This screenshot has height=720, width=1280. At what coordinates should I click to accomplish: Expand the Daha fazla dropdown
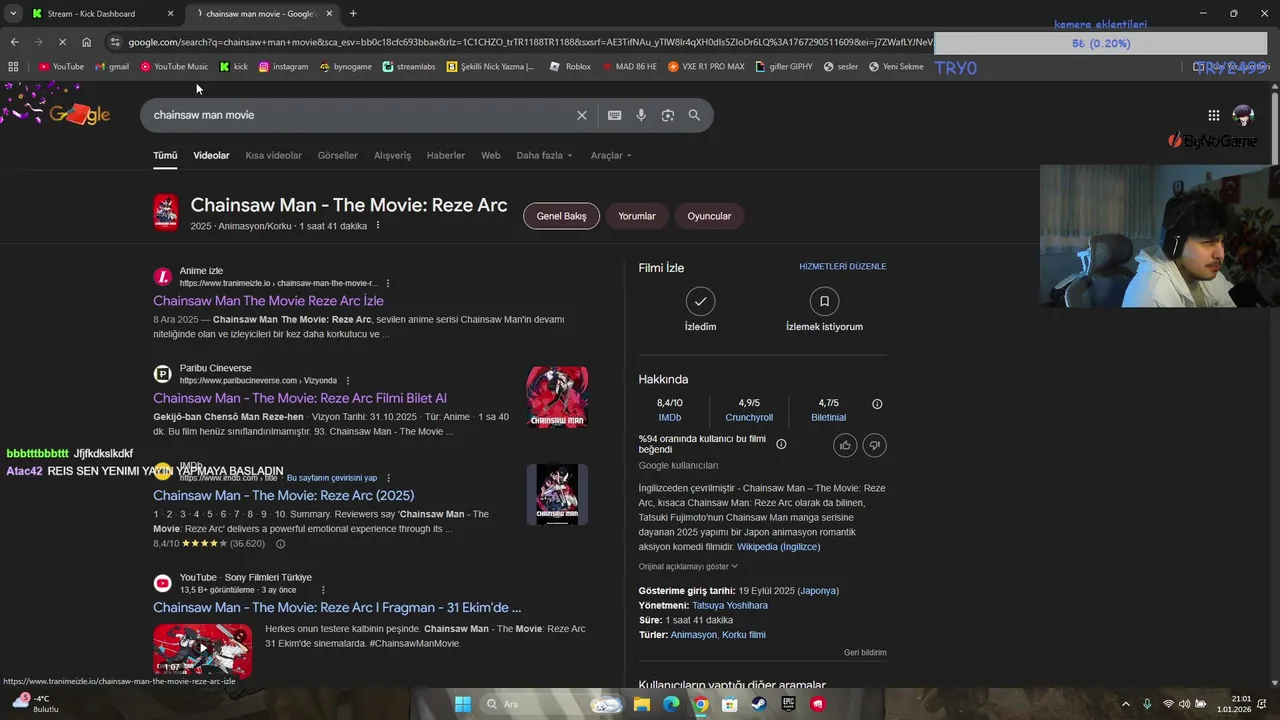point(544,155)
